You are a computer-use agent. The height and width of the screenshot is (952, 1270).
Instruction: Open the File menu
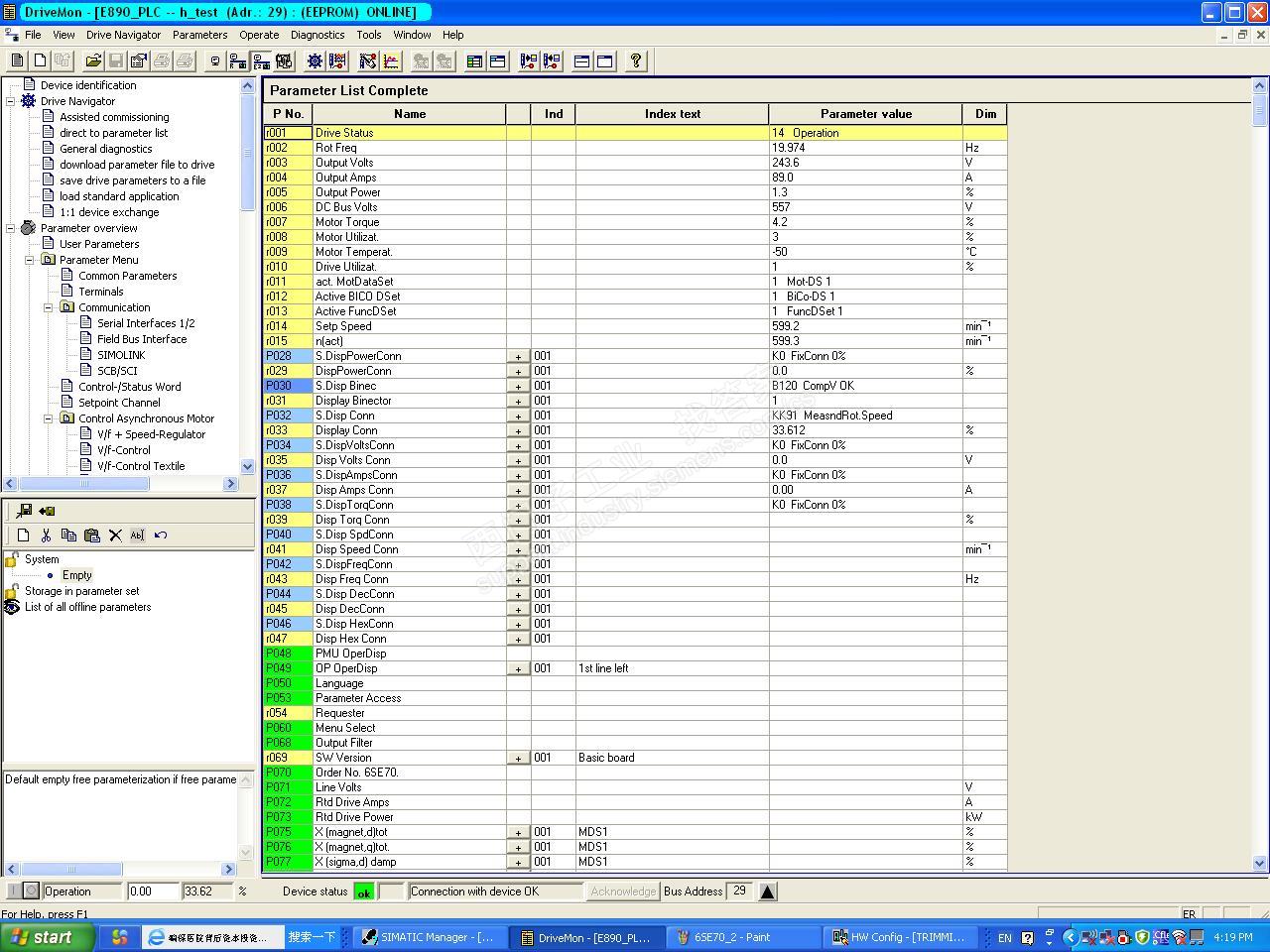point(33,35)
